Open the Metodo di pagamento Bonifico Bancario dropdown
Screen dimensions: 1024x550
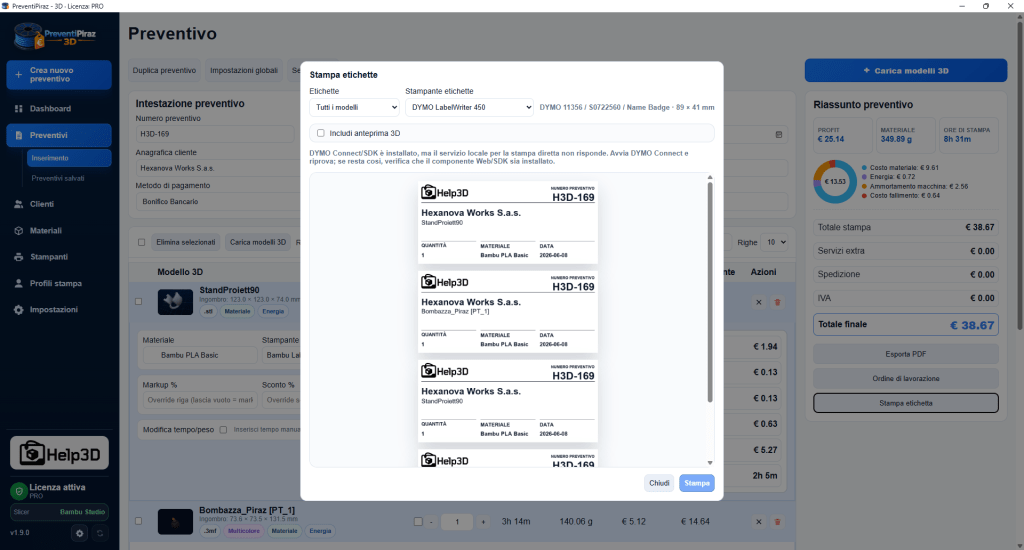[217, 202]
